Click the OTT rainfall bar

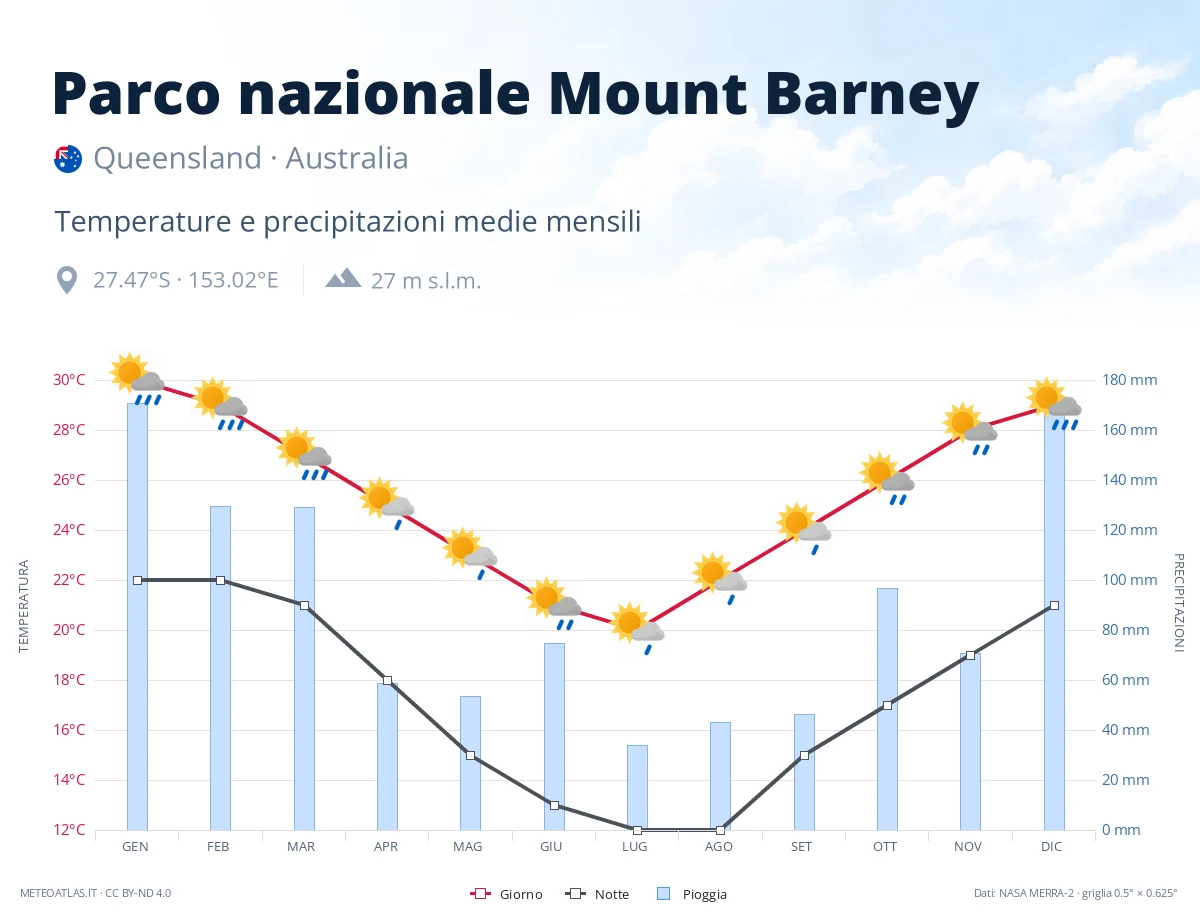(x=887, y=709)
